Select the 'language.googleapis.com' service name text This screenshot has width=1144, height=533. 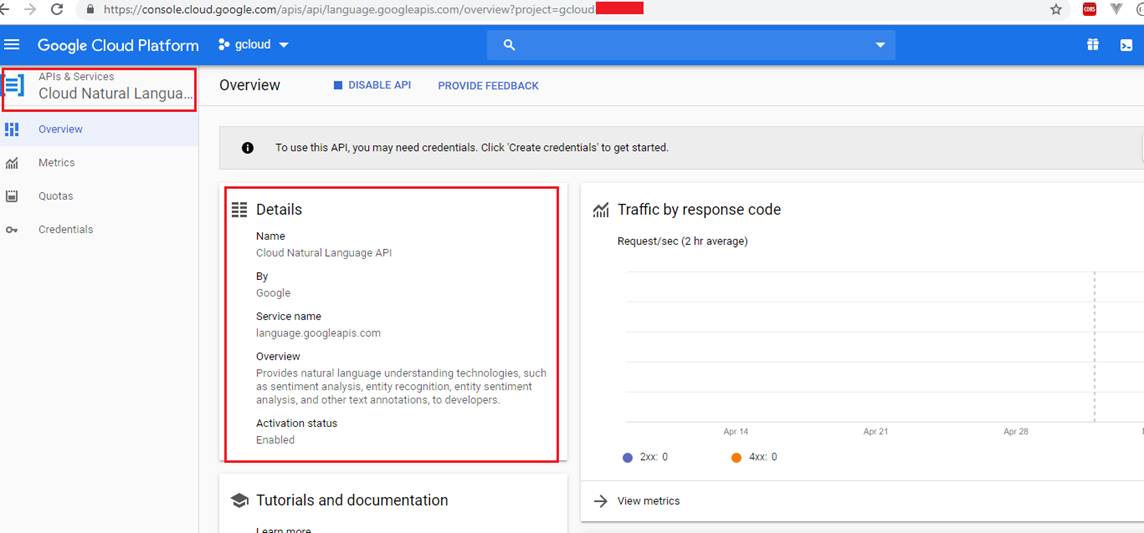pos(318,333)
